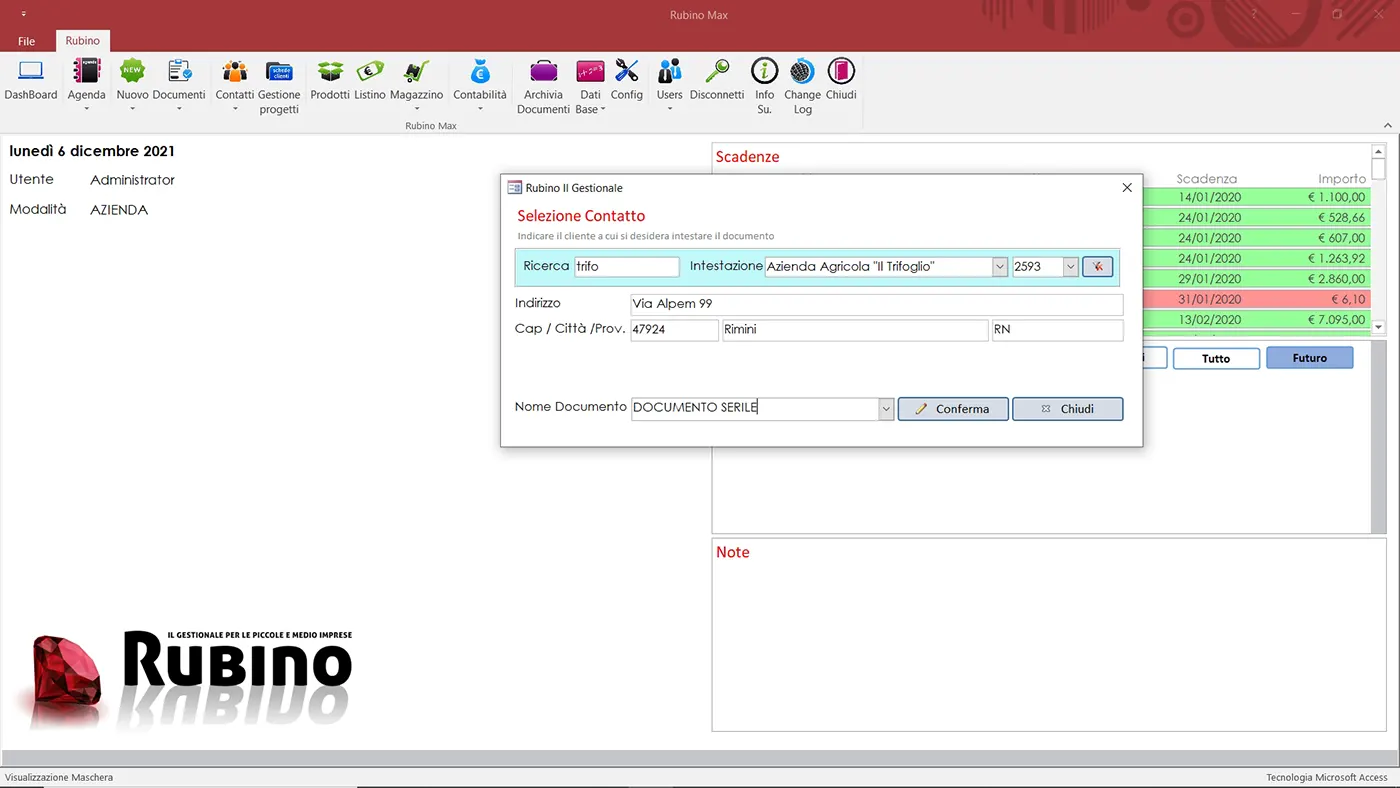The height and width of the screenshot is (788, 1400).
Task: Open the Intestazione combo box dropdown
Action: tap(1000, 267)
